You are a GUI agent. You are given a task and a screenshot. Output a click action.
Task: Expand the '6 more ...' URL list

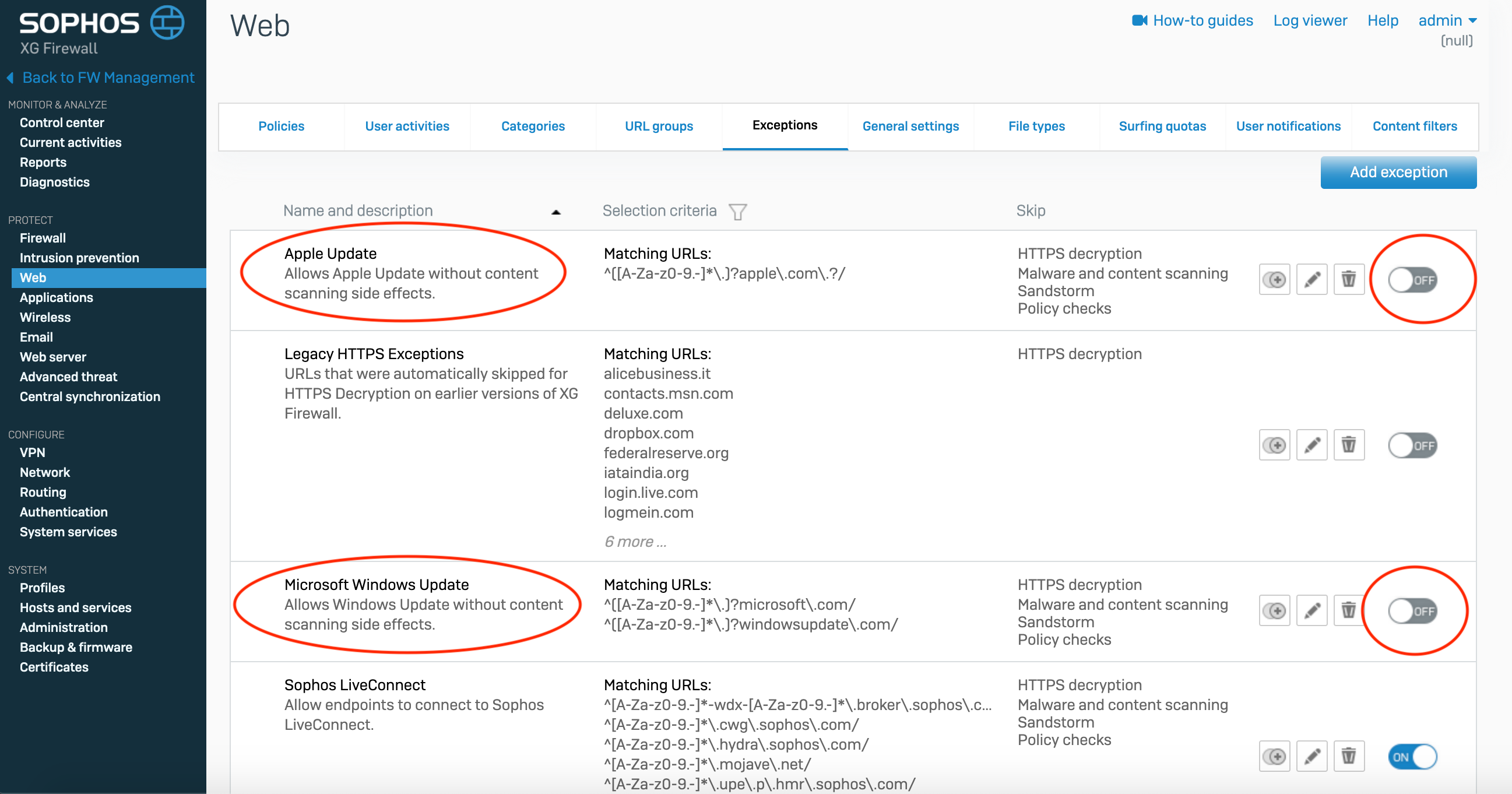tap(635, 542)
